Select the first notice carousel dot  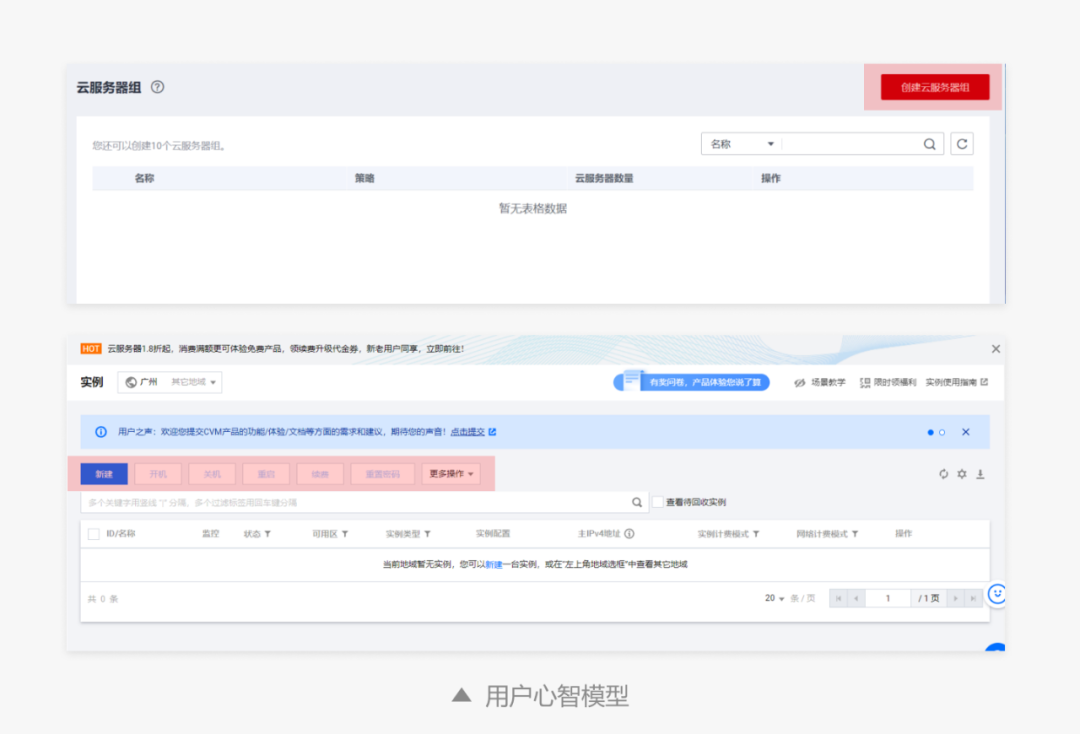coord(931,432)
